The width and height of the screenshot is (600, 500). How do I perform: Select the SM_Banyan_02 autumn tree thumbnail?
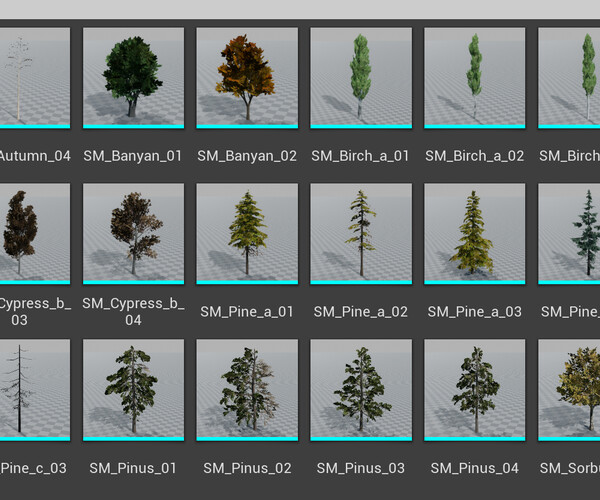247,78
